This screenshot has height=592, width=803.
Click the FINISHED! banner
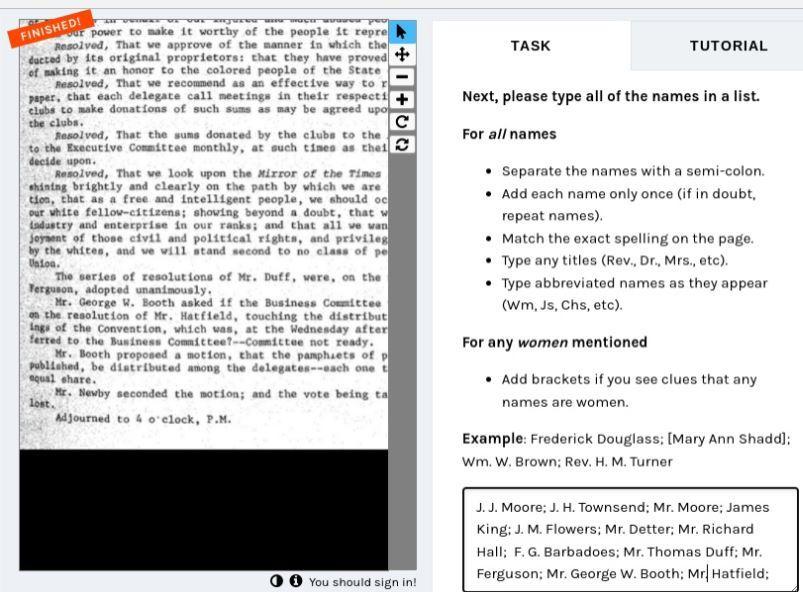[x=51, y=29]
